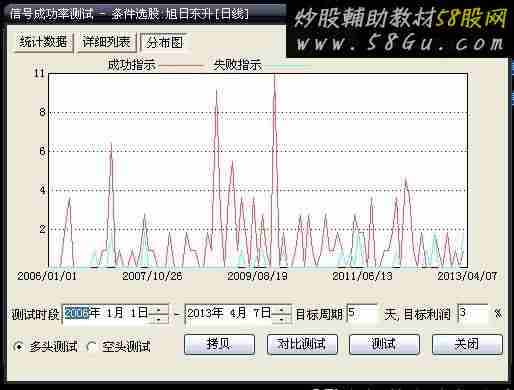Decrease the end date with down spinner
Viewport: 514px width, 390px height.
click(x=282, y=319)
